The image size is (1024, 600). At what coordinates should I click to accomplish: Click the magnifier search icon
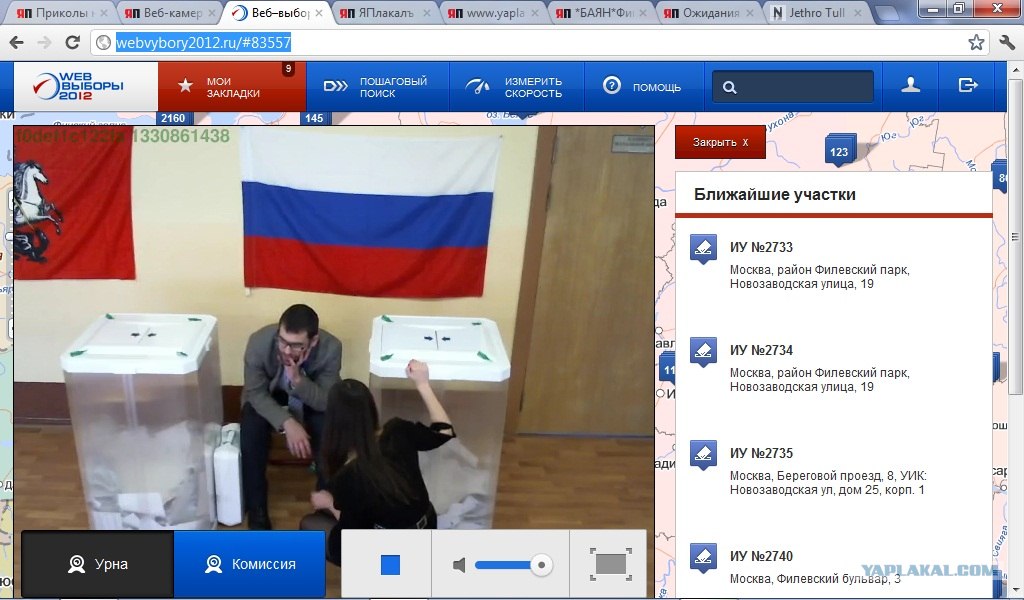729,87
